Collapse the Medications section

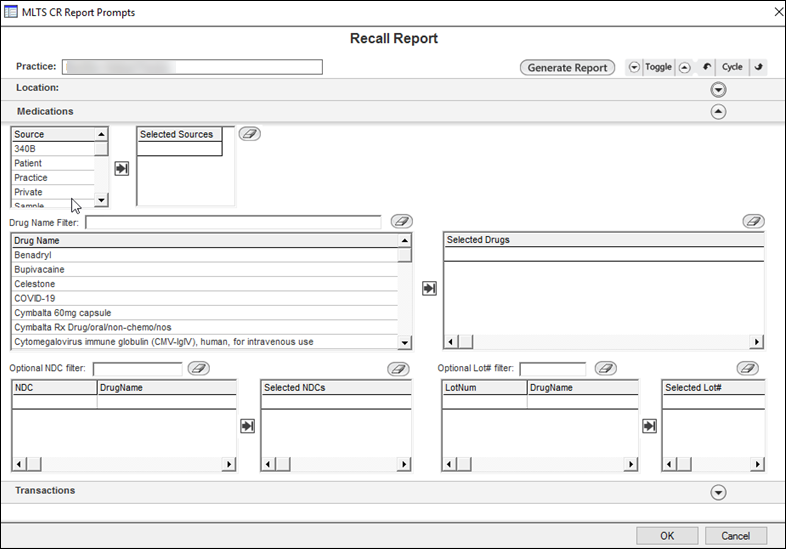click(x=718, y=112)
